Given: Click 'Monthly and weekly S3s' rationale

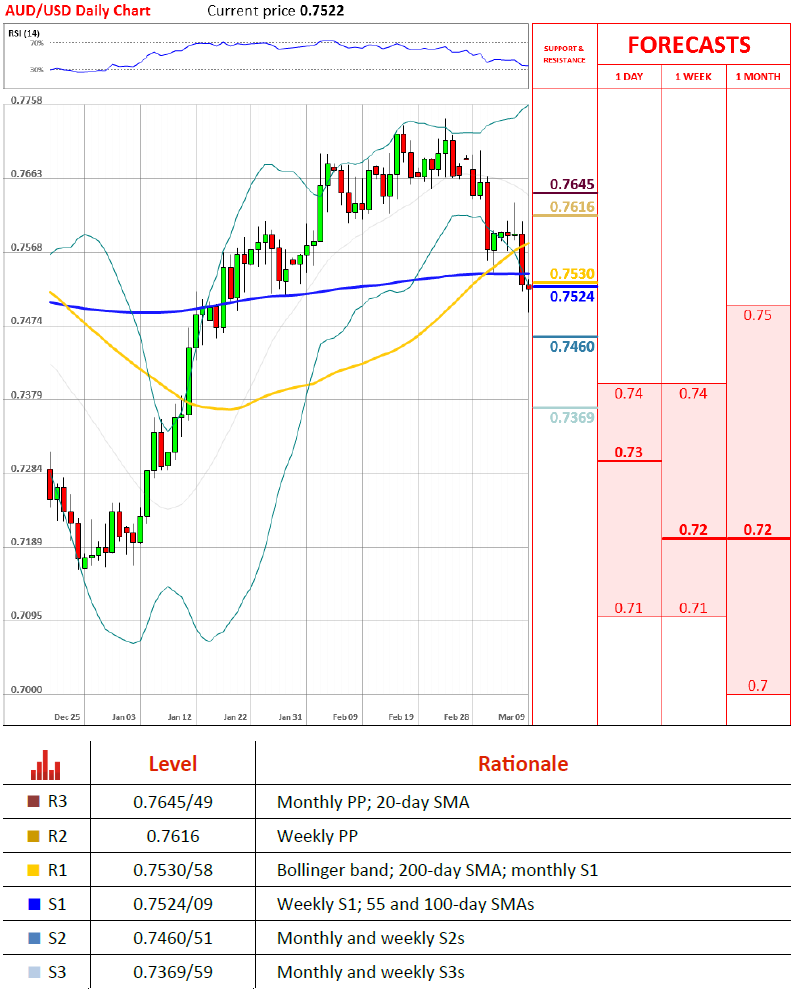Looking at the screenshot, I should point(371,973).
